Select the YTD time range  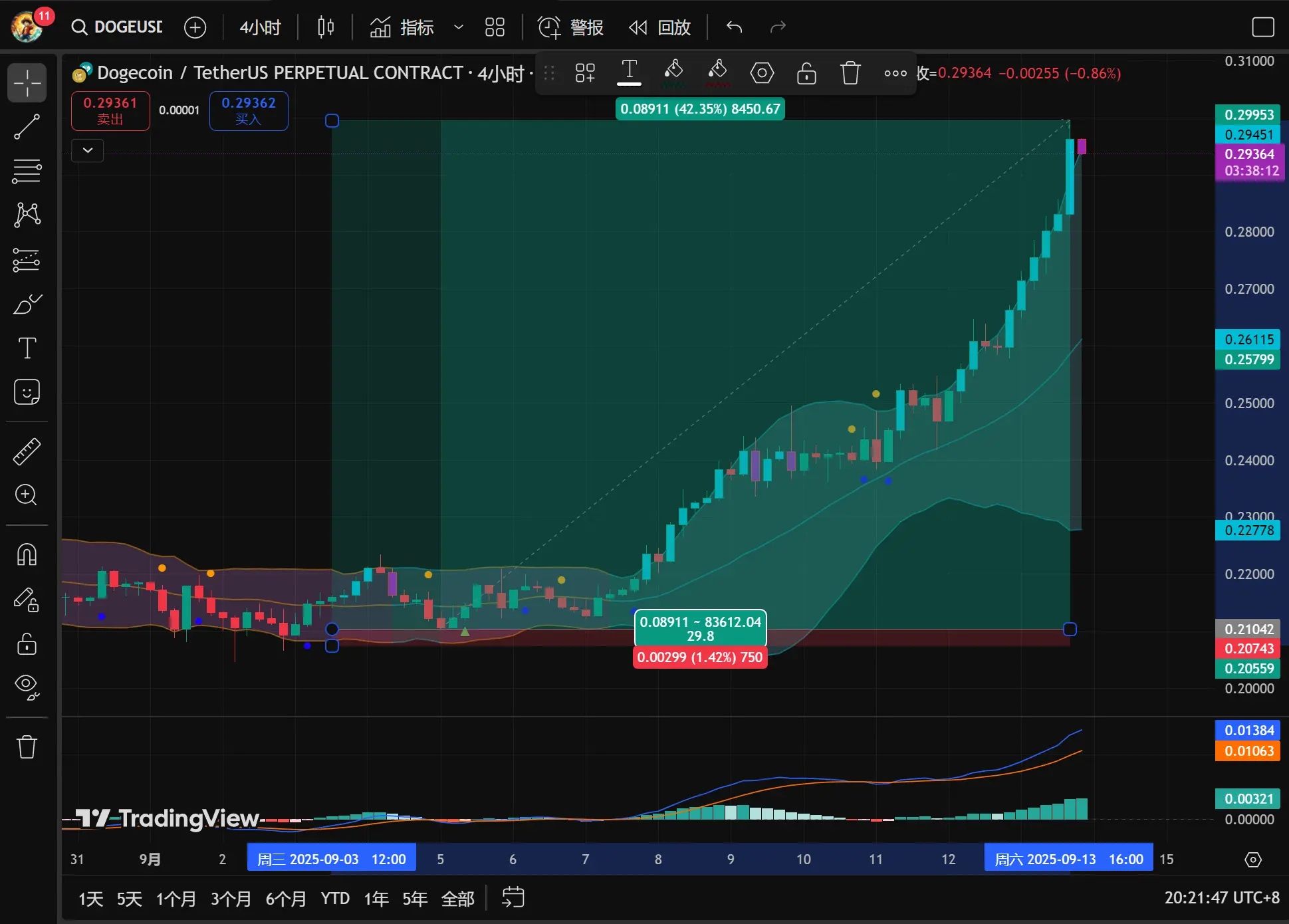[335, 899]
